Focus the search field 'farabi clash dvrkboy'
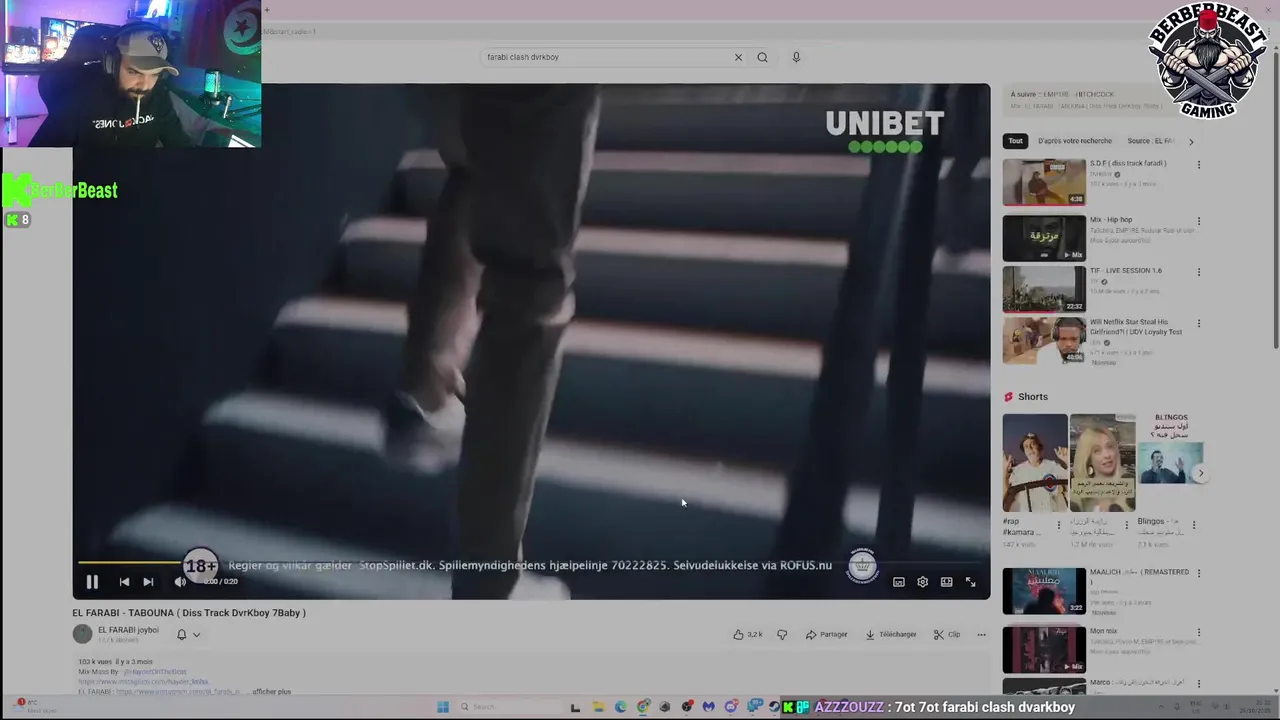Viewport: 1280px width, 720px height. [x=607, y=57]
